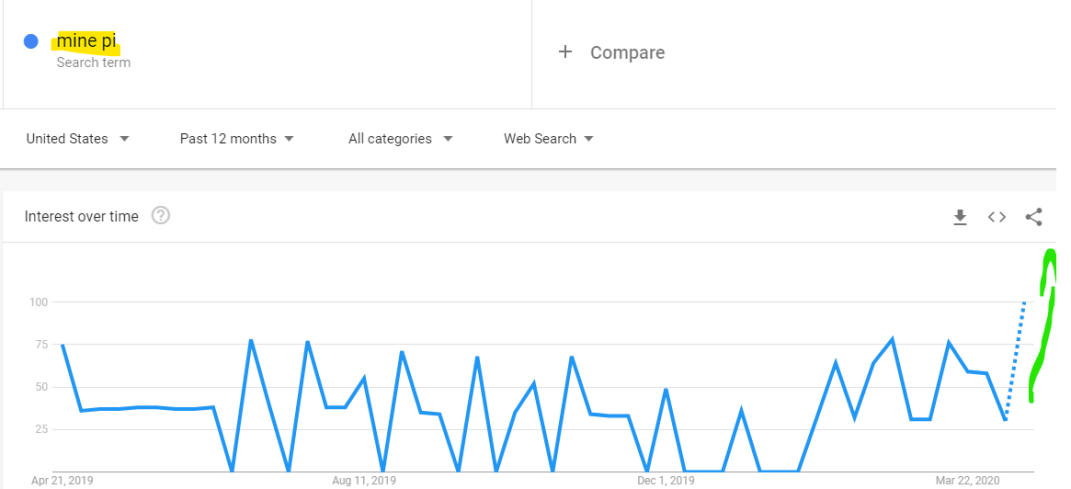This screenshot has width=1071, height=489.
Task: Click the Aug 11, 2019 axis label
Action: 364,481
